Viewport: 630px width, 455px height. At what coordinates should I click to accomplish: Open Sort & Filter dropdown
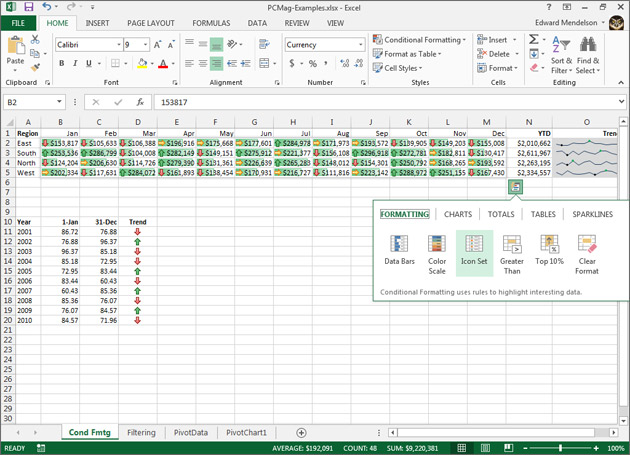coord(561,55)
